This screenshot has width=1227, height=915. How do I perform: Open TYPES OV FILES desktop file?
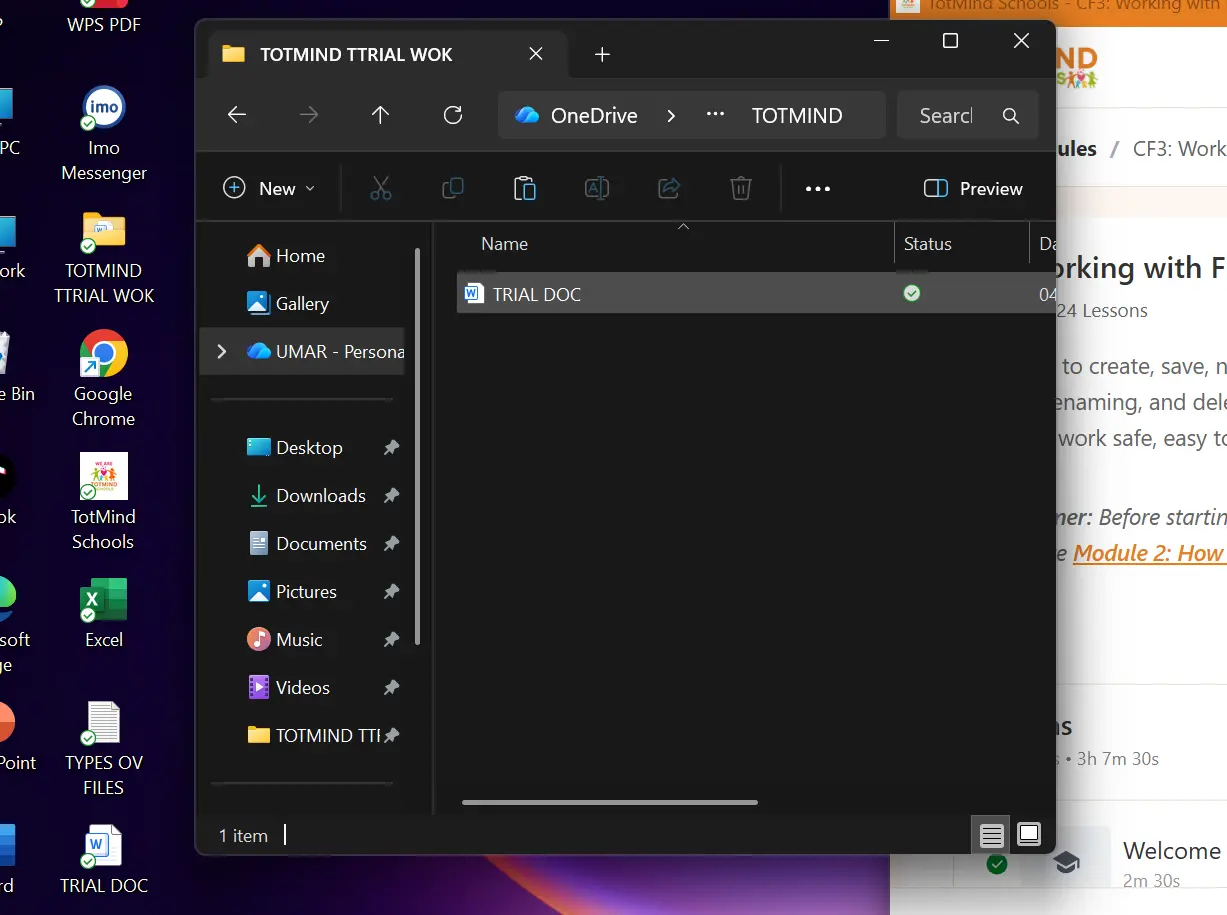point(104,748)
